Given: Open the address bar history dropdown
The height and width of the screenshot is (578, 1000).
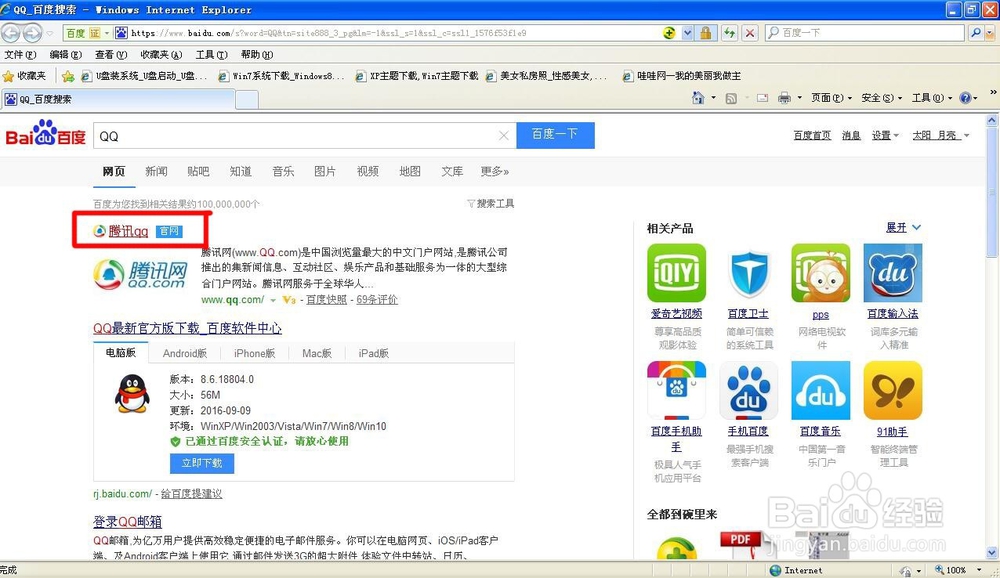Looking at the screenshot, I should coord(687,33).
